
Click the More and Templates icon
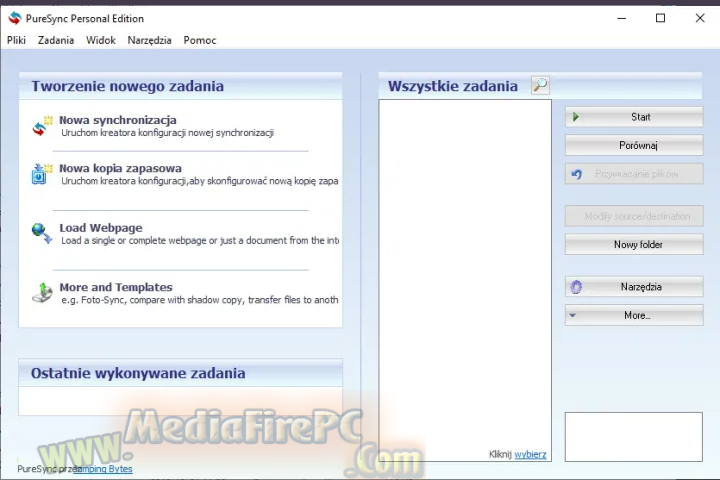(x=42, y=293)
